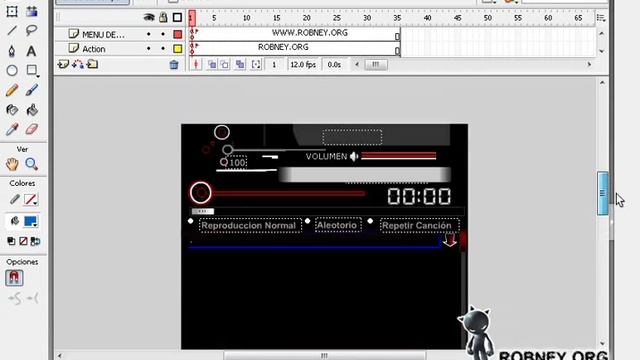This screenshot has width=640, height=360.
Task: Click the red down arrow on stage
Action: [x=450, y=239]
